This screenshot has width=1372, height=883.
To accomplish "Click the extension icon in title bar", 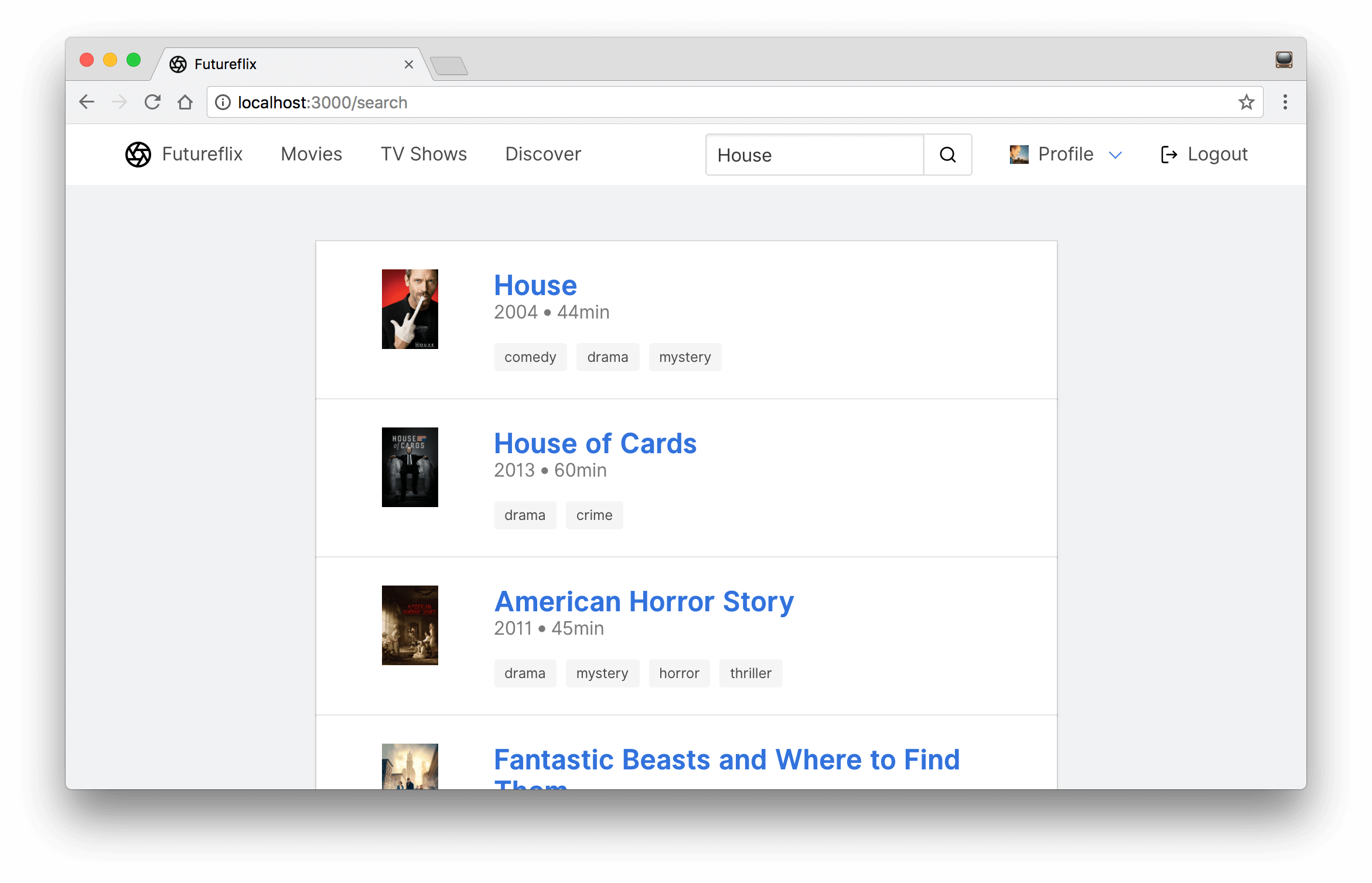I will (1284, 60).
